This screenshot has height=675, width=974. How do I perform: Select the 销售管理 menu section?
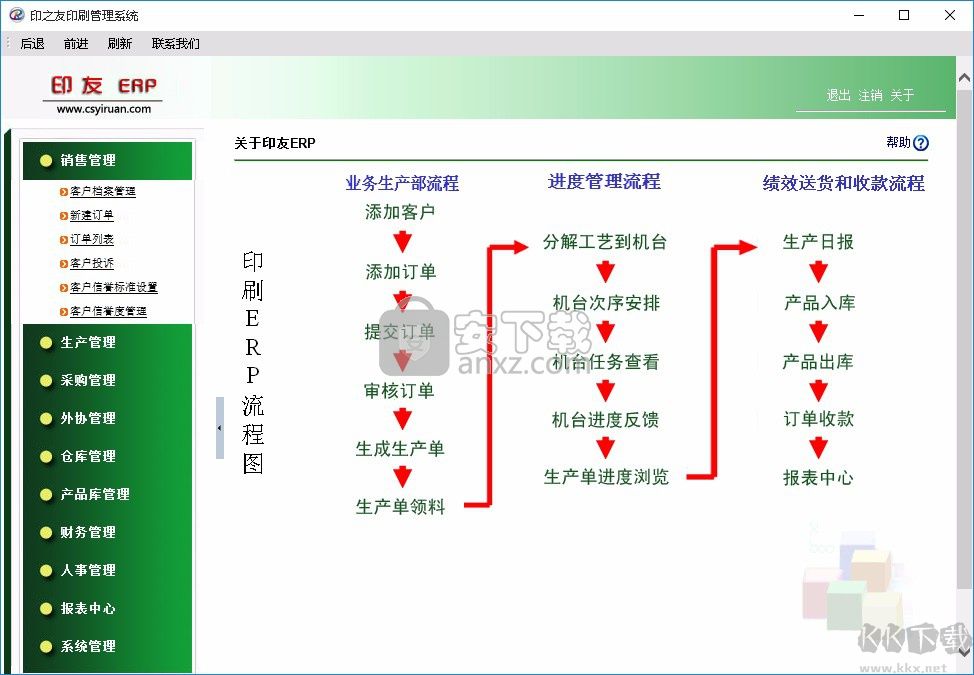(88, 160)
